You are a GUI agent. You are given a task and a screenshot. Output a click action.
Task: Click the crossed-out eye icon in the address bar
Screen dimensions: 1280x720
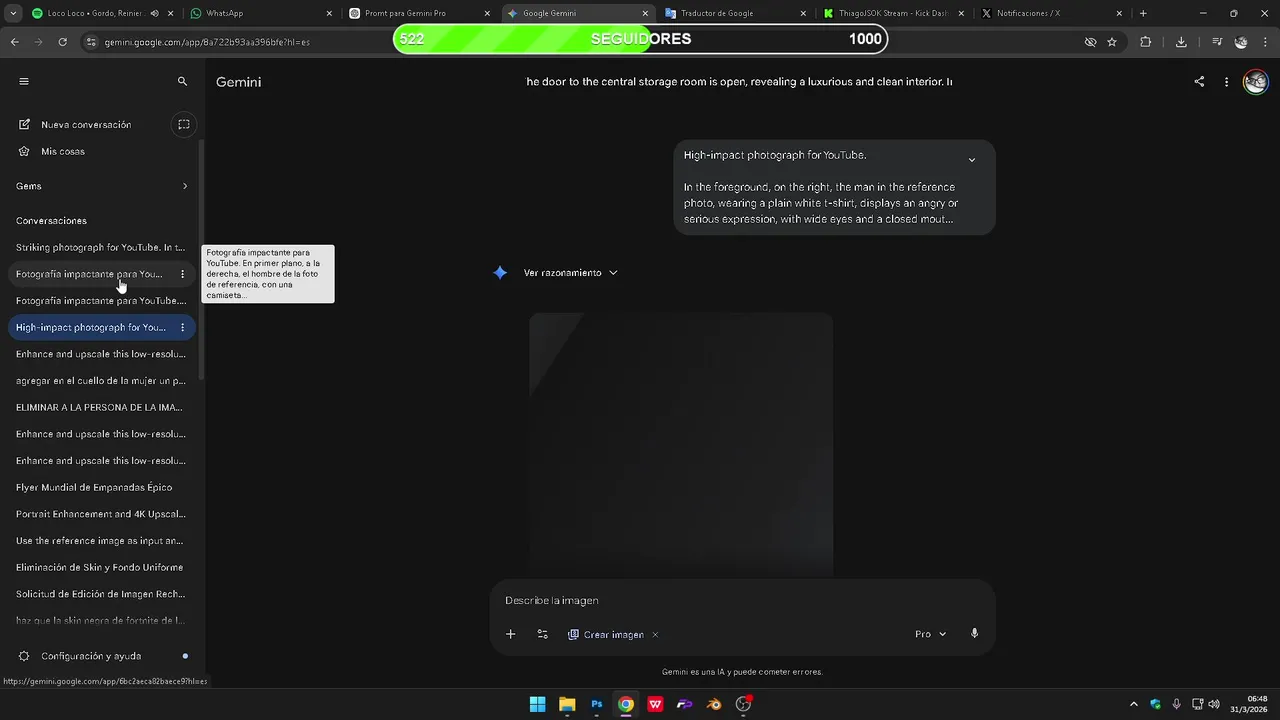point(1091,42)
